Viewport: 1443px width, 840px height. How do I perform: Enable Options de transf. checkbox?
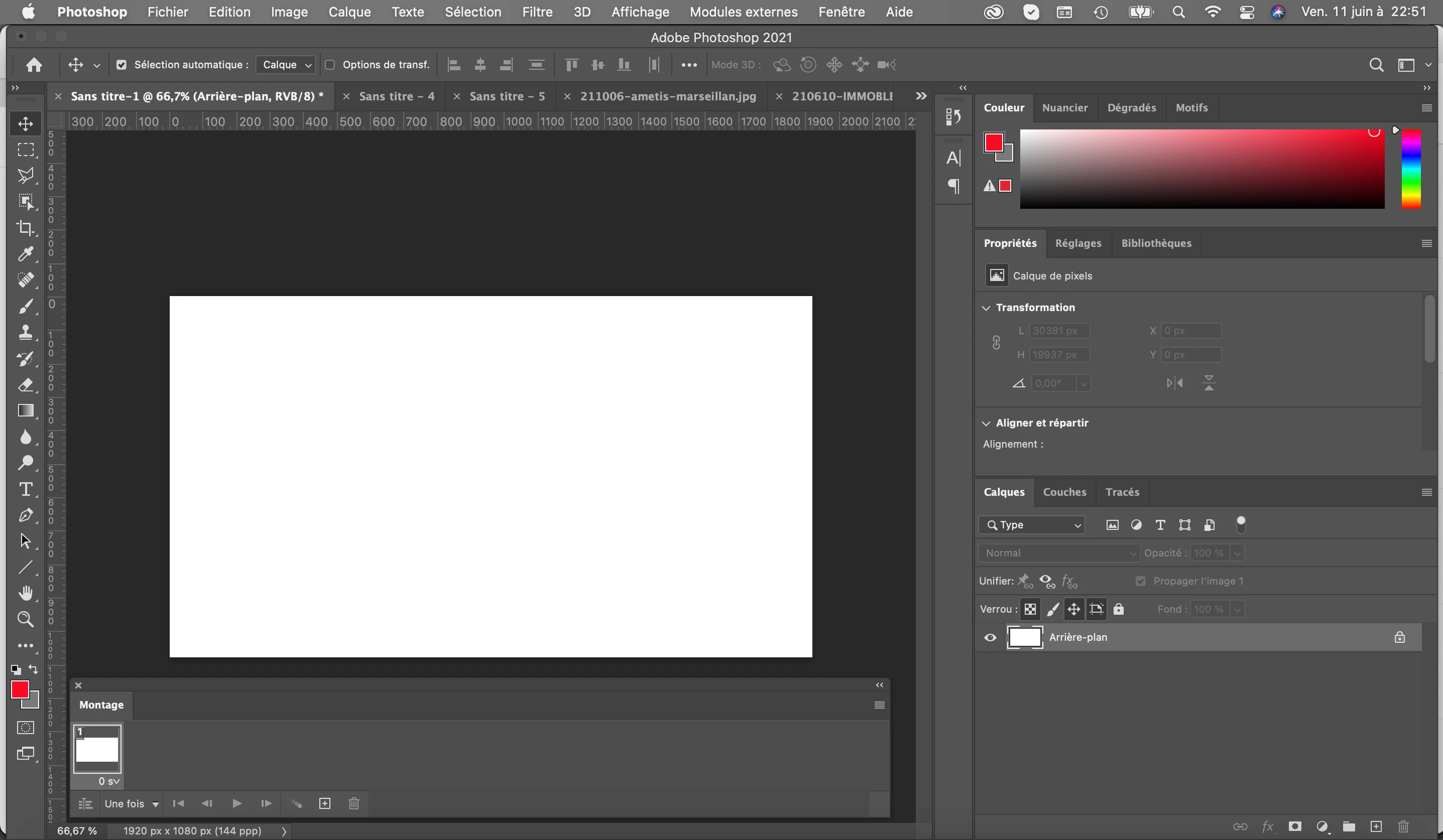tap(330, 65)
